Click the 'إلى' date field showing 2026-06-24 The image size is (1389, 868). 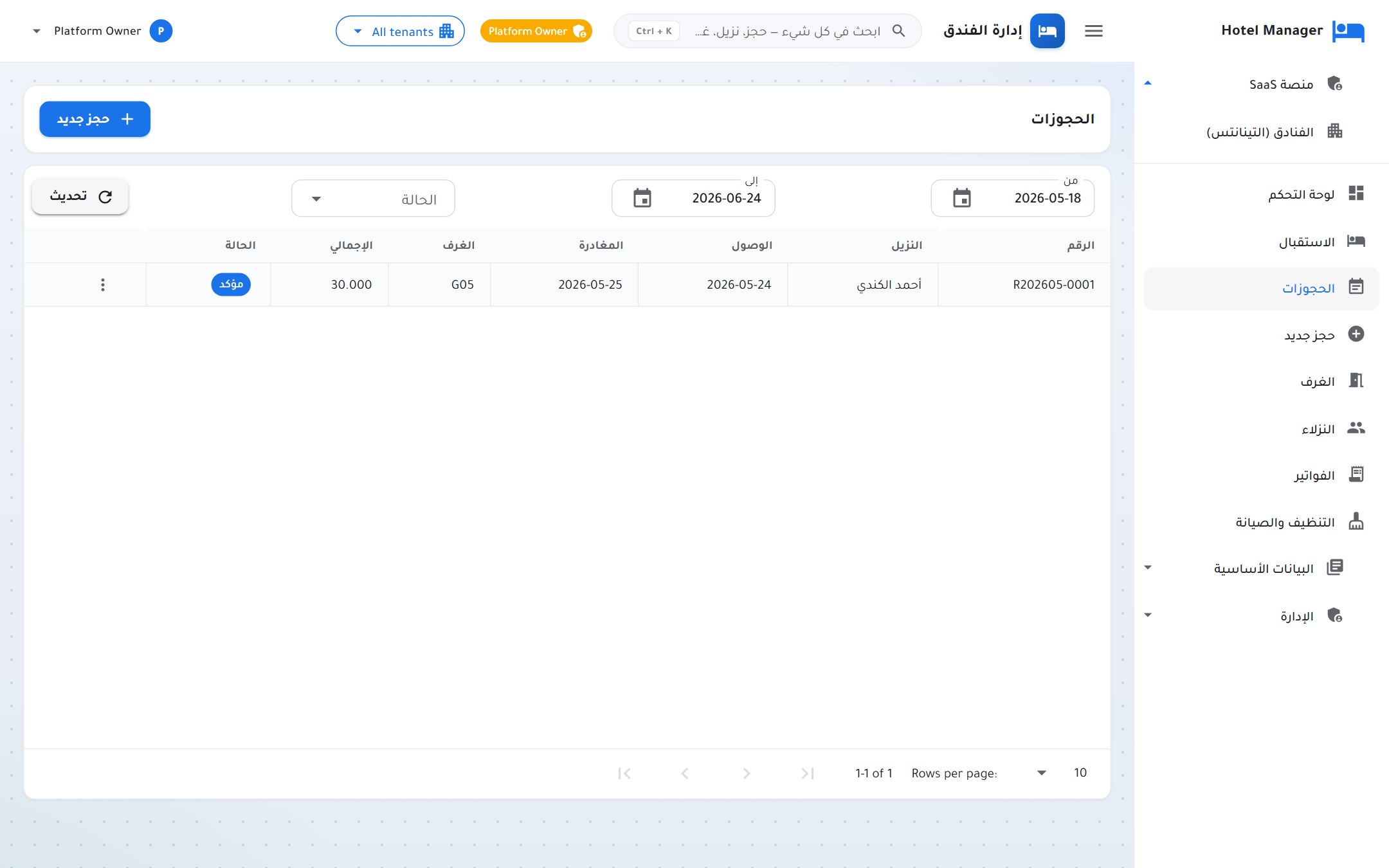pyautogui.click(x=693, y=198)
